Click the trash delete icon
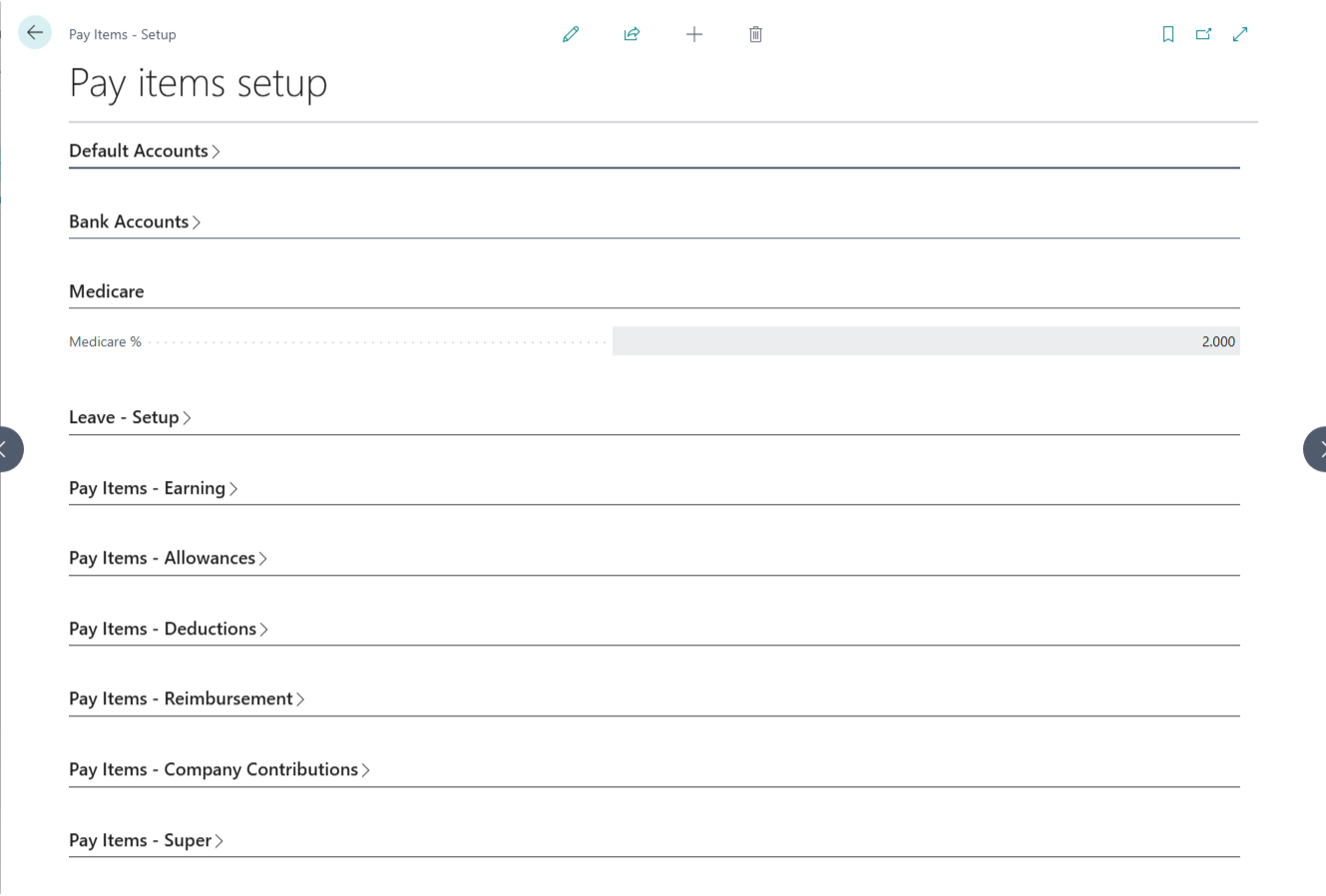Viewport: 1326px width, 896px height. point(755,34)
